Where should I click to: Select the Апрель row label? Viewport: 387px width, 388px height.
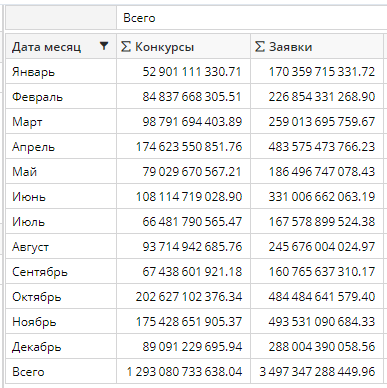(33, 147)
